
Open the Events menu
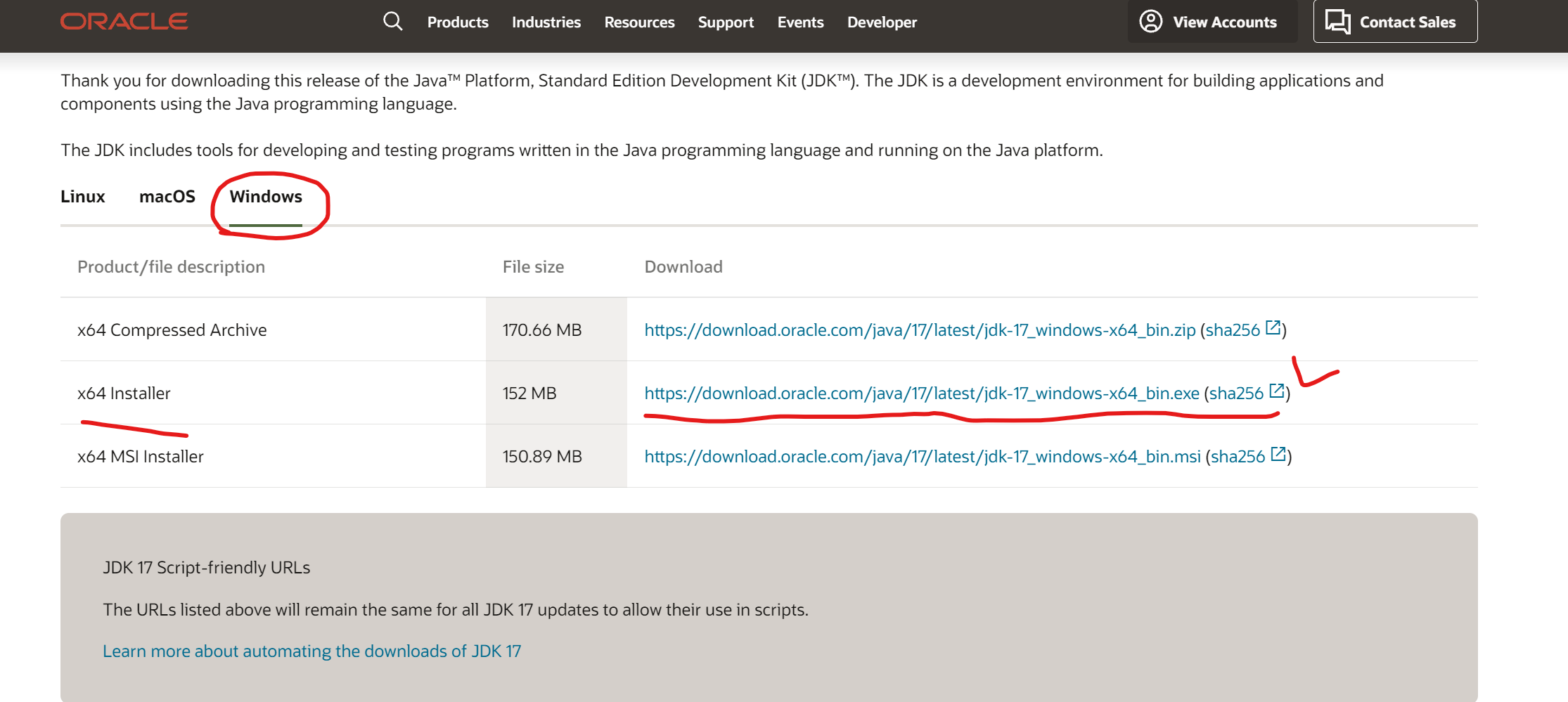pos(800,22)
